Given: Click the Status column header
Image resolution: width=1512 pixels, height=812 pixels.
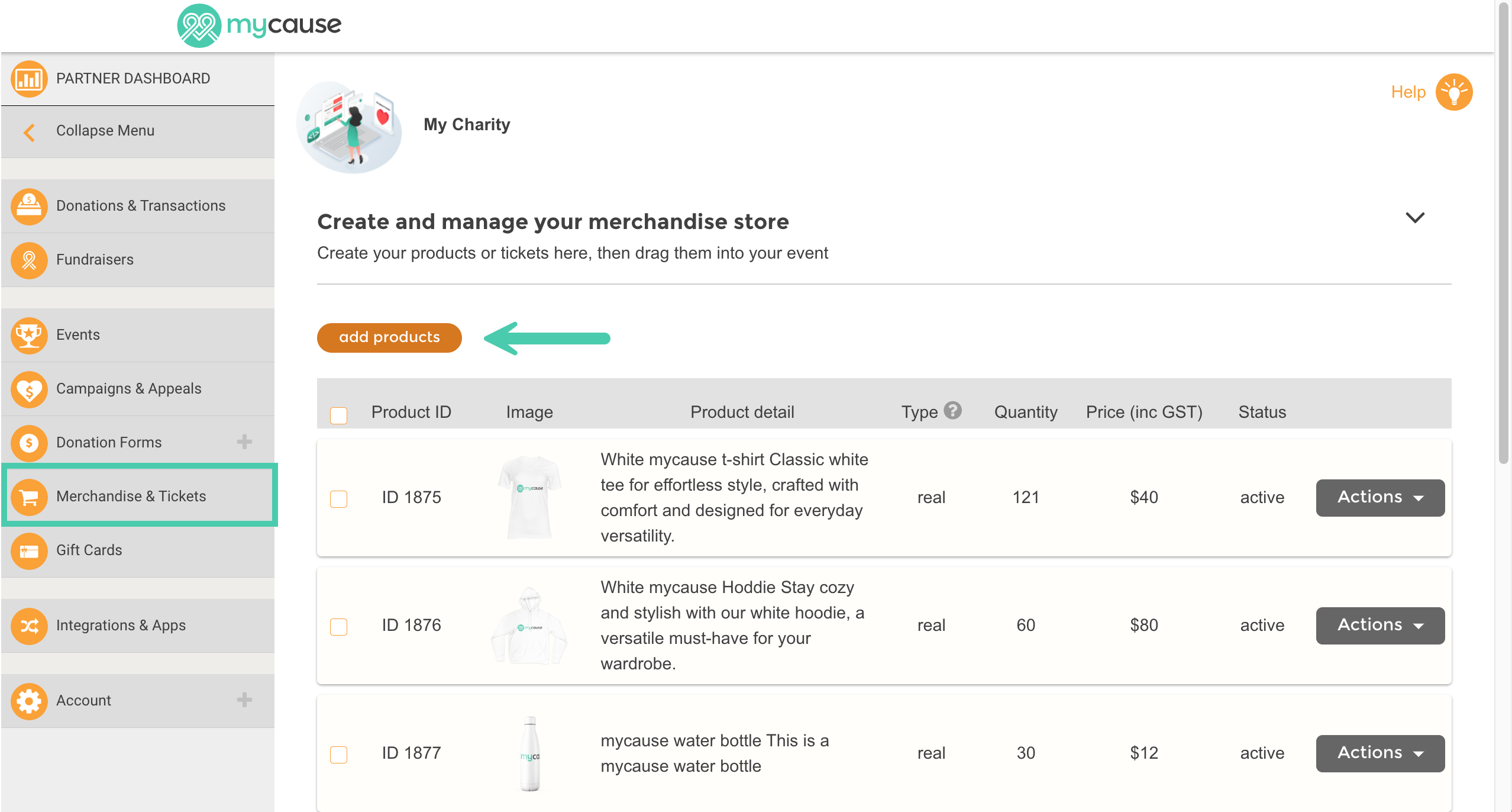Looking at the screenshot, I should 1262,412.
